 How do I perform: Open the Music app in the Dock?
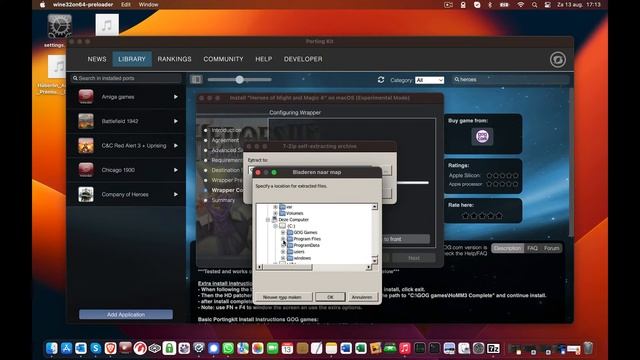[x=405, y=348]
